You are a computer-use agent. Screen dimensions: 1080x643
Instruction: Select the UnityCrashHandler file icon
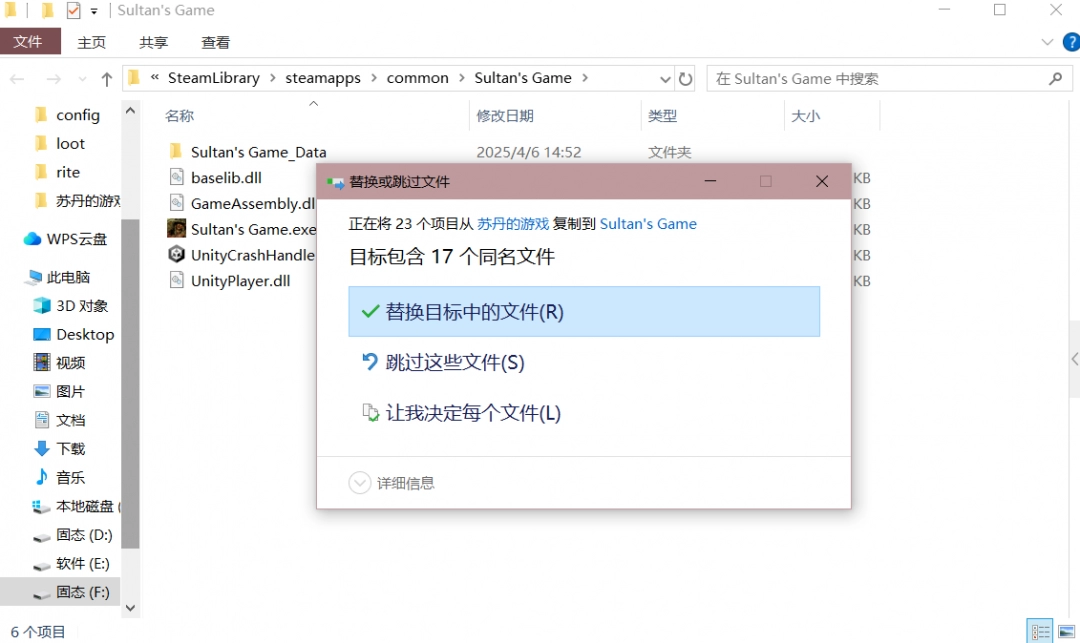point(176,255)
